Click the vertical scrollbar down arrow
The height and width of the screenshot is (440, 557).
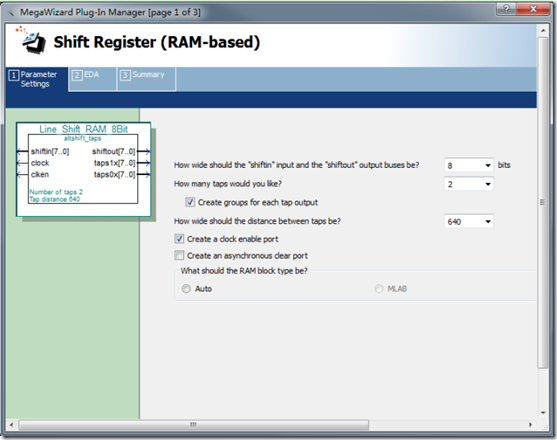(x=543, y=413)
